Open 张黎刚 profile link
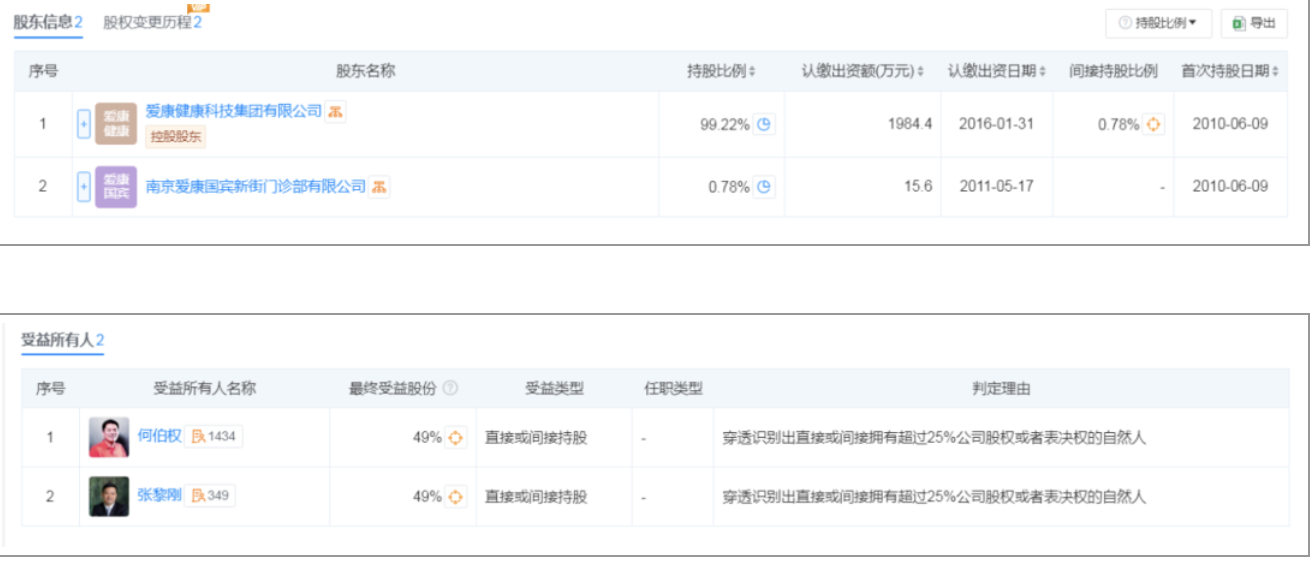This screenshot has width=1312, height=562. coord(160,495)
